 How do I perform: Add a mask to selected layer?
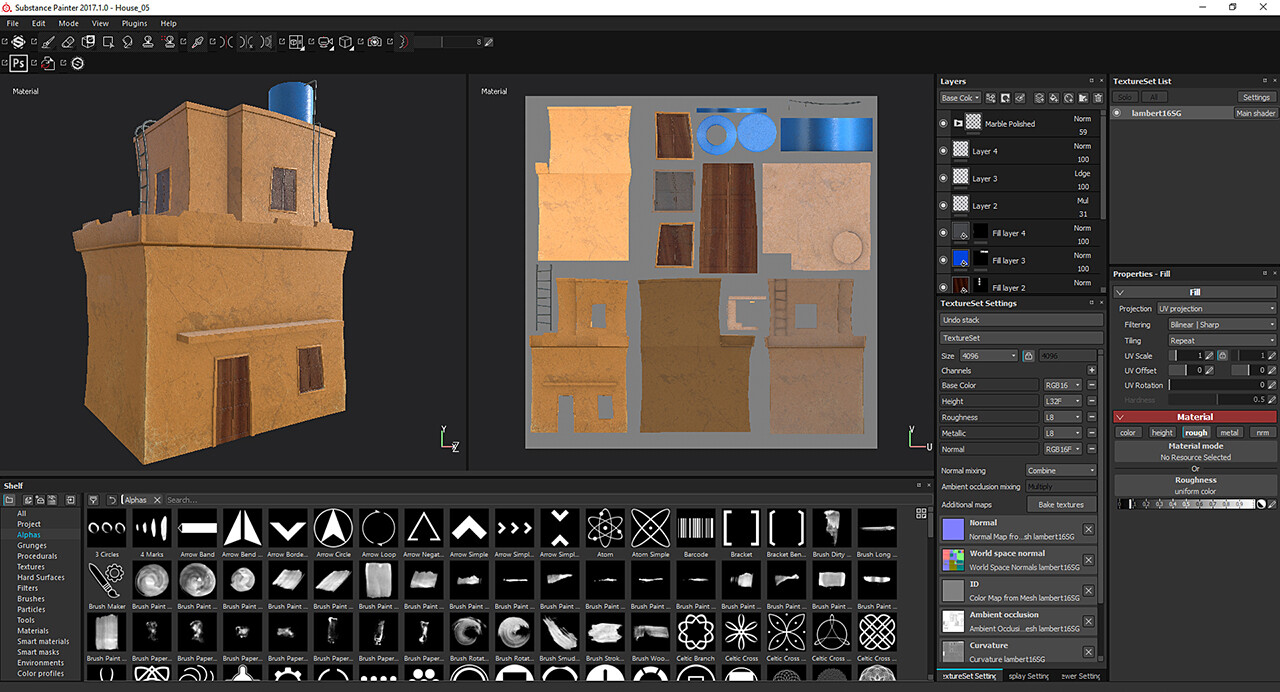coord(1005,98)
